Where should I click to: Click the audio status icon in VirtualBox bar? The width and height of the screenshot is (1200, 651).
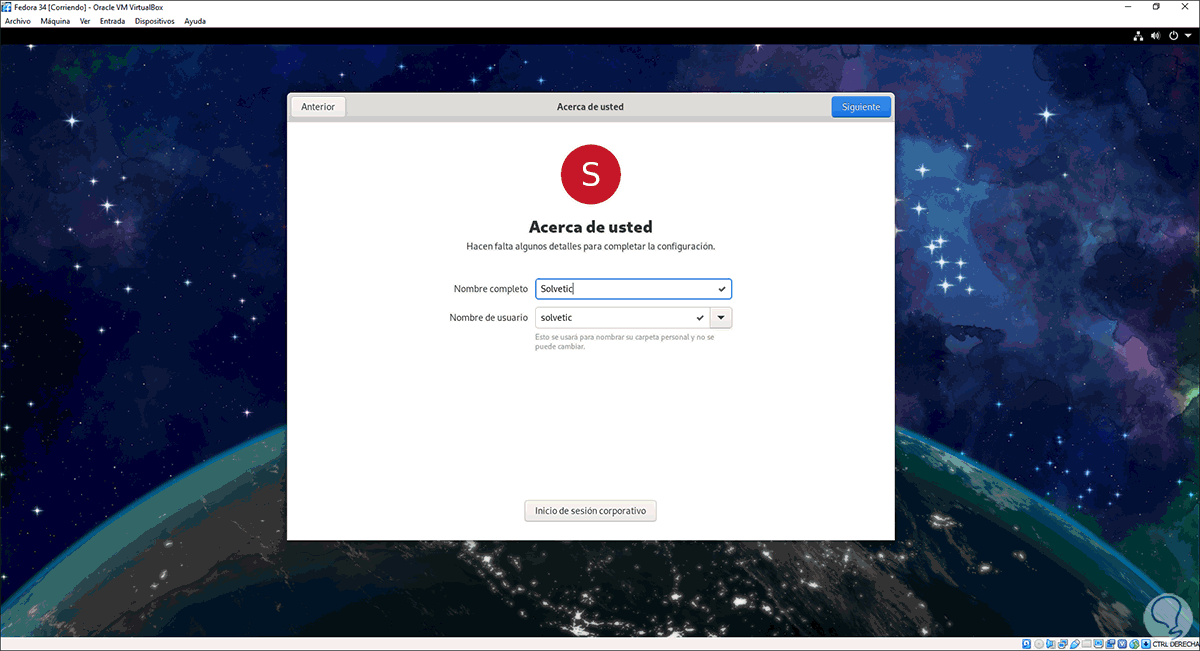point(1051,643)
